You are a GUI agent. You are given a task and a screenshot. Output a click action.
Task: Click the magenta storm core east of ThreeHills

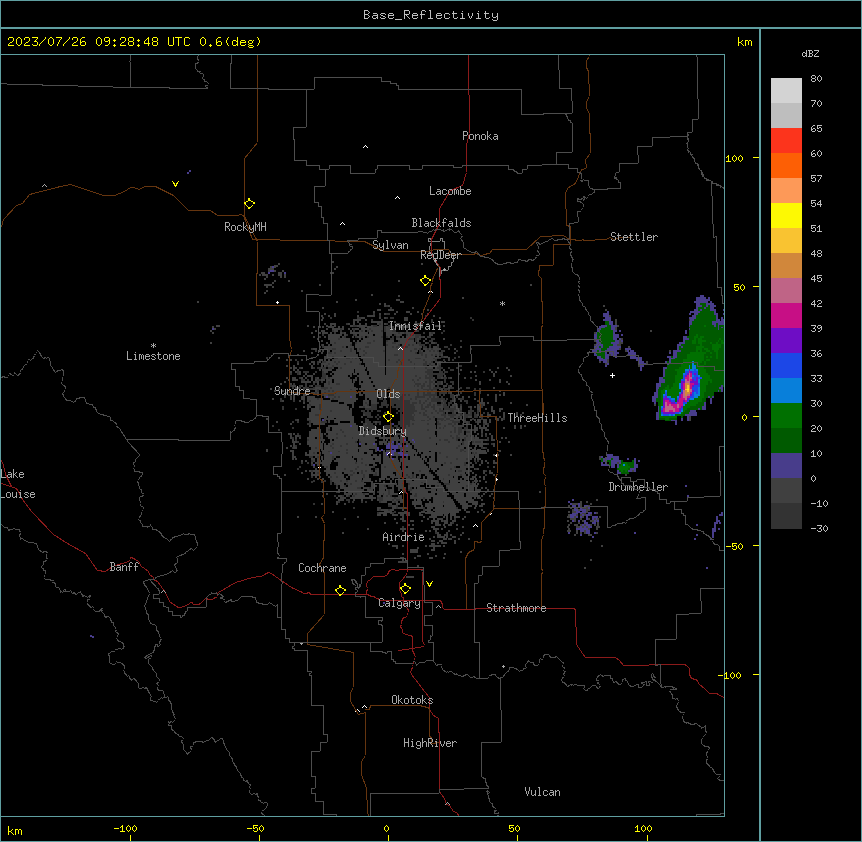point(682,393)
